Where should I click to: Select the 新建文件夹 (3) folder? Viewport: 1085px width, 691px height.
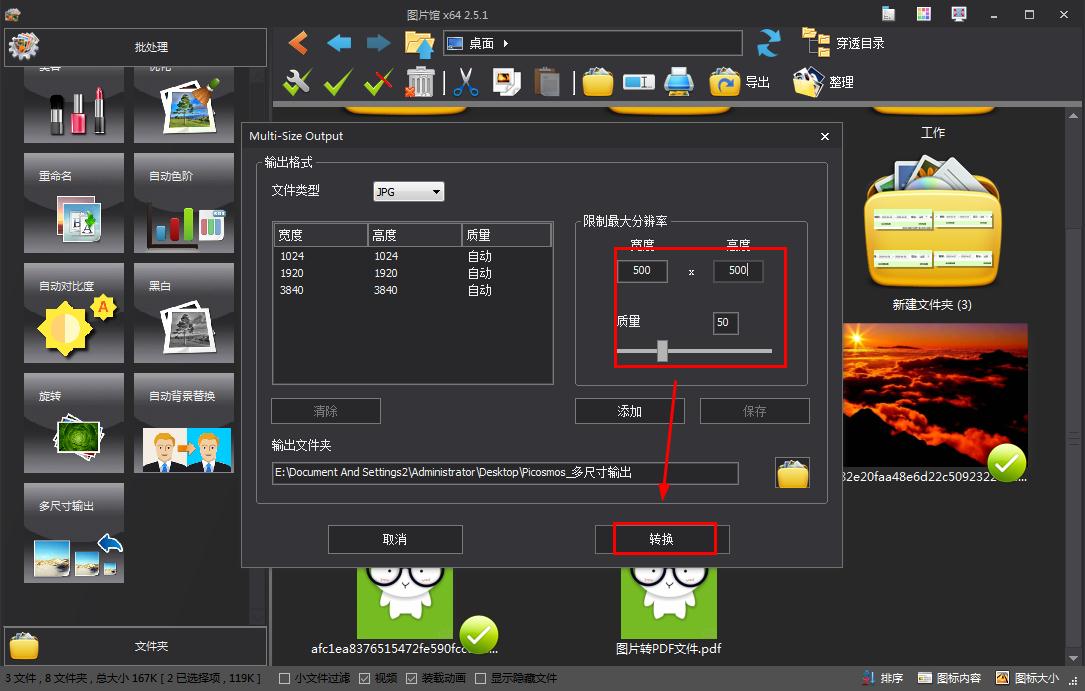point(932,232)
